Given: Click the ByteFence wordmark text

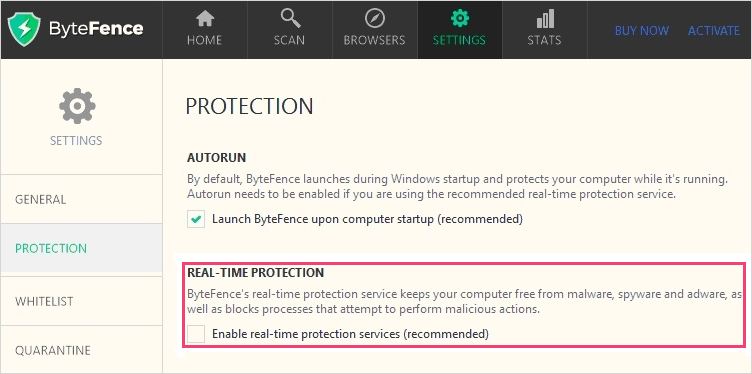Looking at the screenshot, I should (x=96, y=29).
